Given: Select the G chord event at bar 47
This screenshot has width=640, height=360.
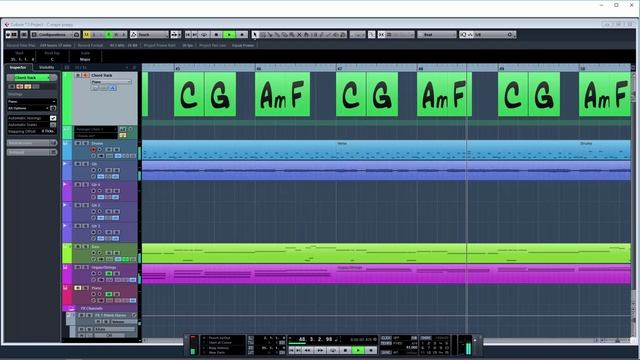Looking at the screenshot, I should coord(382,94).
